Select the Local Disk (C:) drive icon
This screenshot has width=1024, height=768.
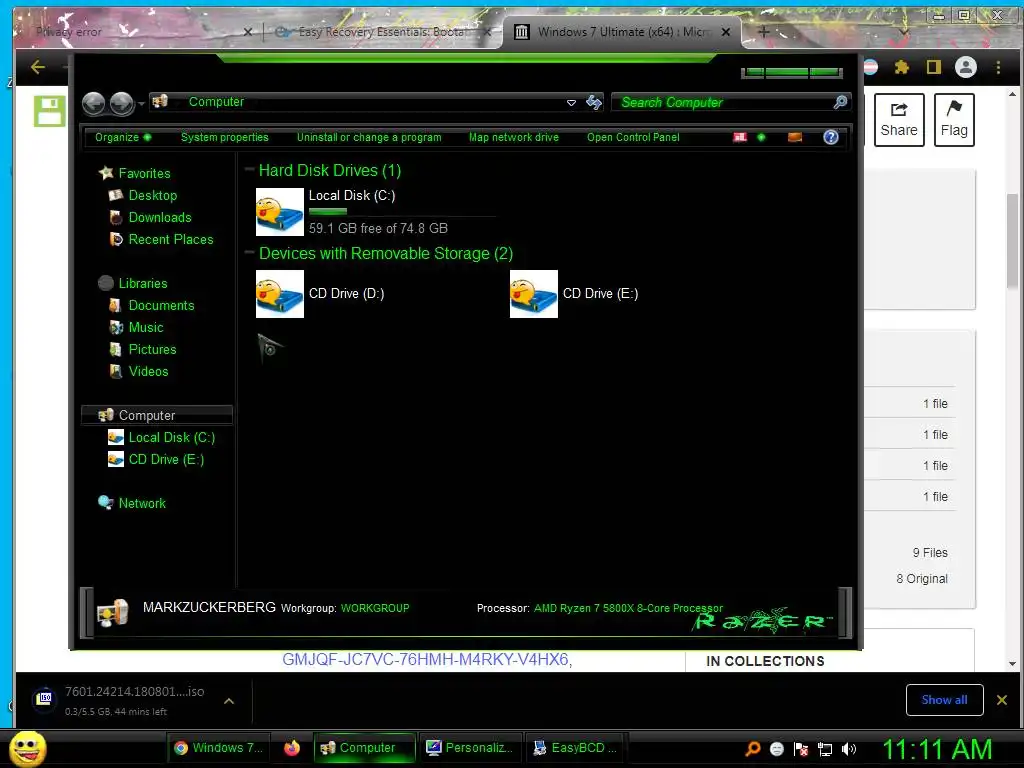click(280, 212)
